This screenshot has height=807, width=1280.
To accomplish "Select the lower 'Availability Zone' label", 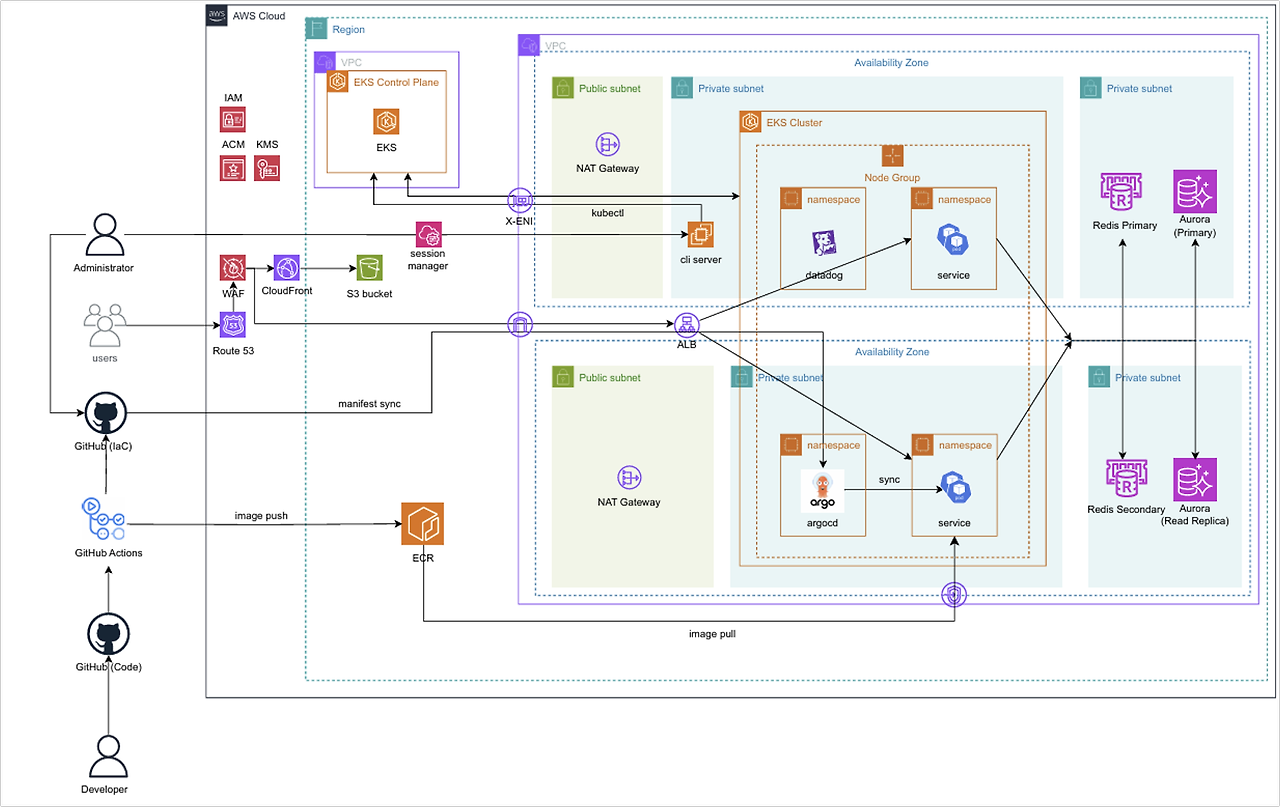I will click(x=891, y=352).
